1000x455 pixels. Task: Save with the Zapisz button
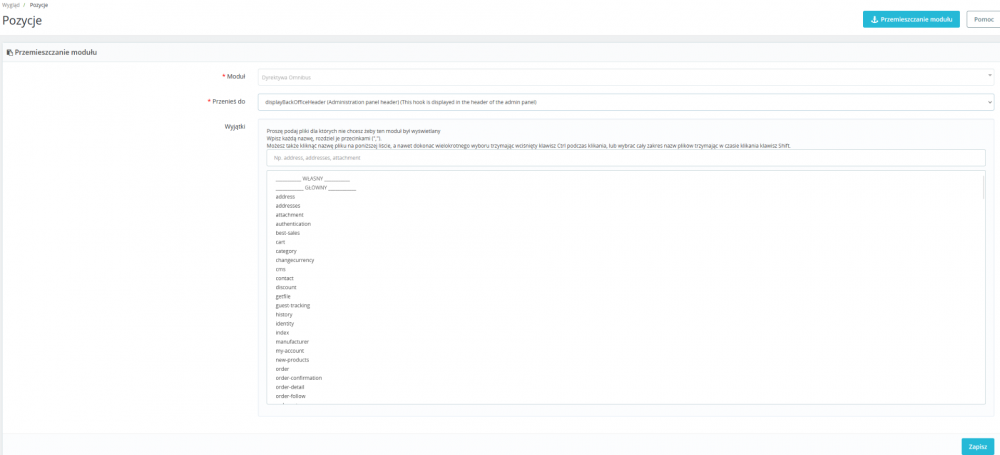pos(978,447)
